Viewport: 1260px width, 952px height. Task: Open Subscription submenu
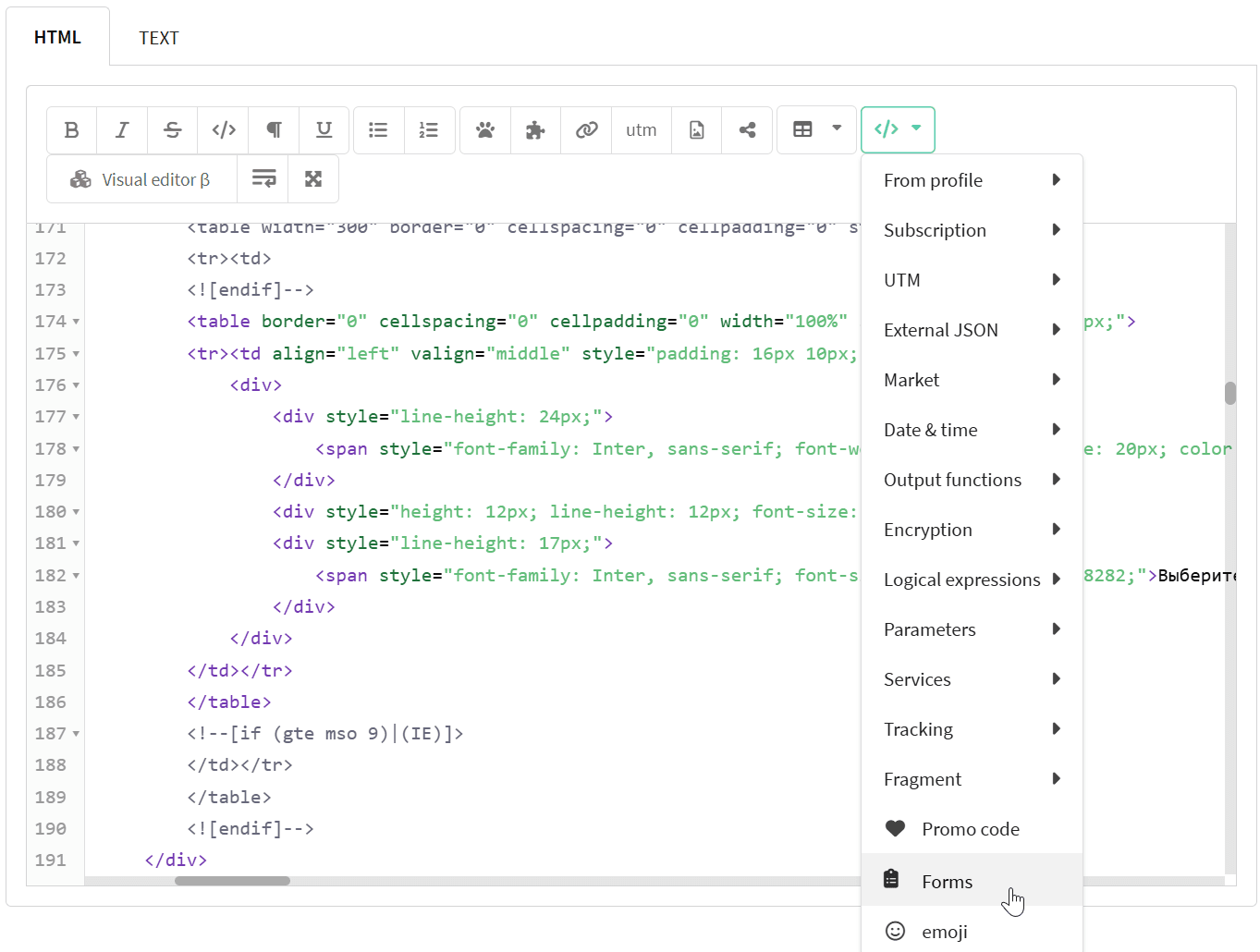click(x=972, y=230)
